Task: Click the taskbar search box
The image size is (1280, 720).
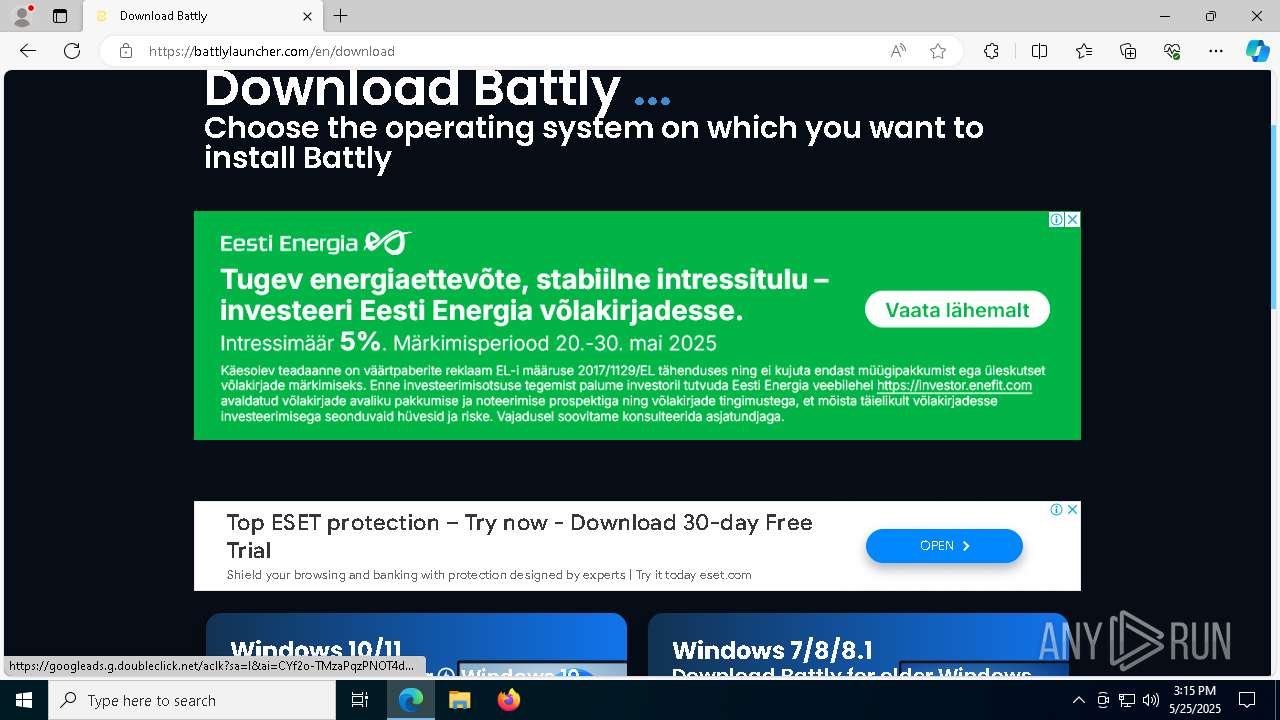Action: (192, 700)
